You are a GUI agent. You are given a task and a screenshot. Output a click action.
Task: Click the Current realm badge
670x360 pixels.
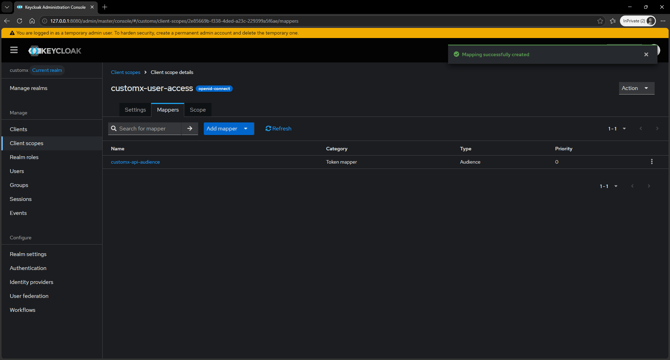[47, 70]
